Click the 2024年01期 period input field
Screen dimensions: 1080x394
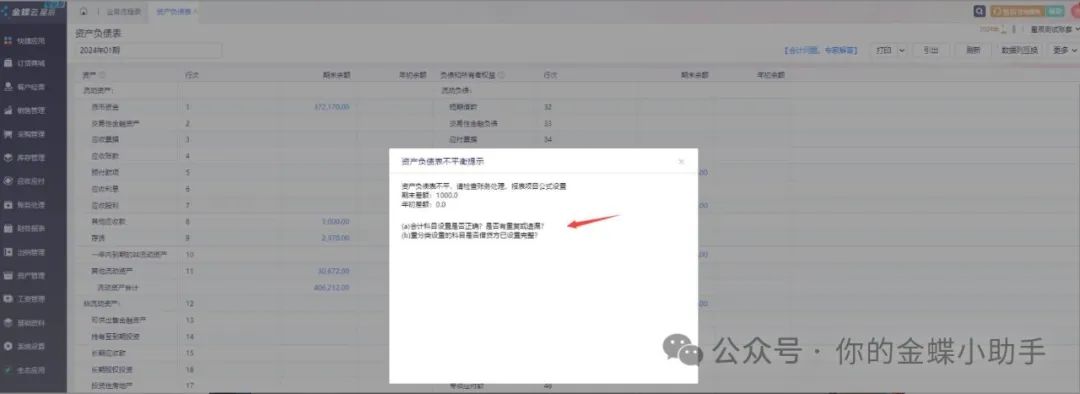coord(148,50)
